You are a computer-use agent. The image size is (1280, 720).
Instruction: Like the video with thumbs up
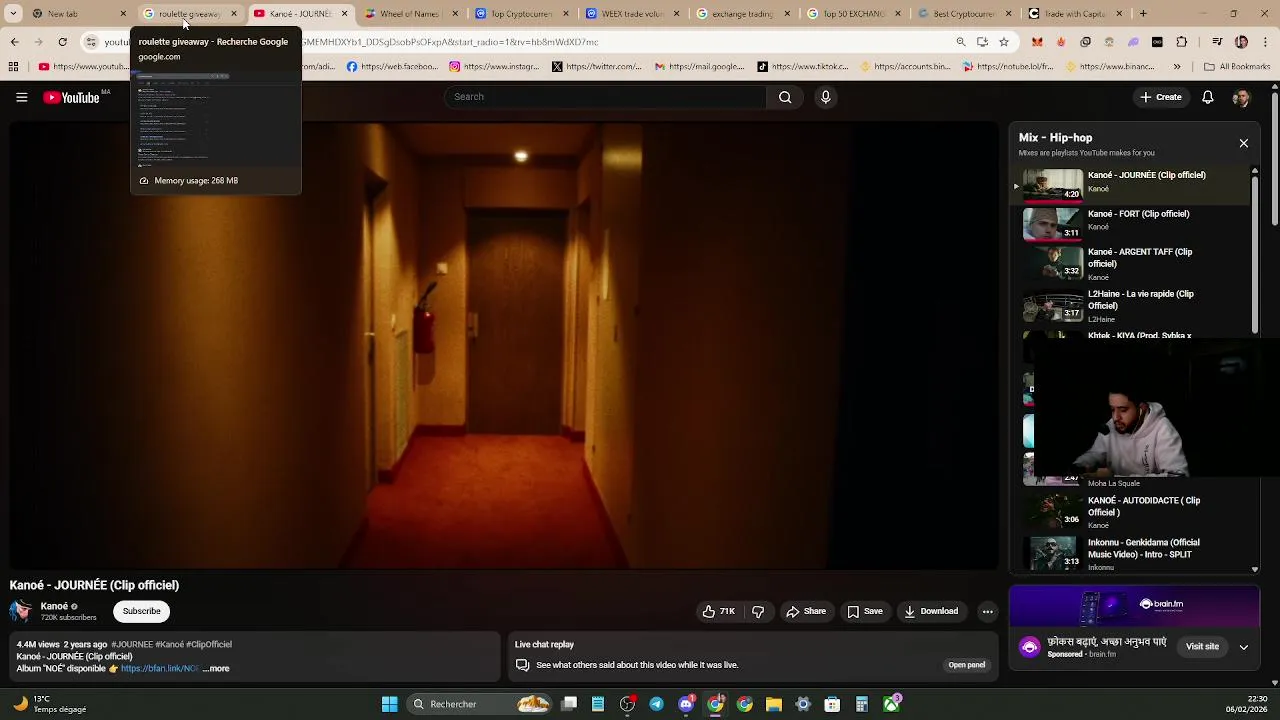pos(719,611)
